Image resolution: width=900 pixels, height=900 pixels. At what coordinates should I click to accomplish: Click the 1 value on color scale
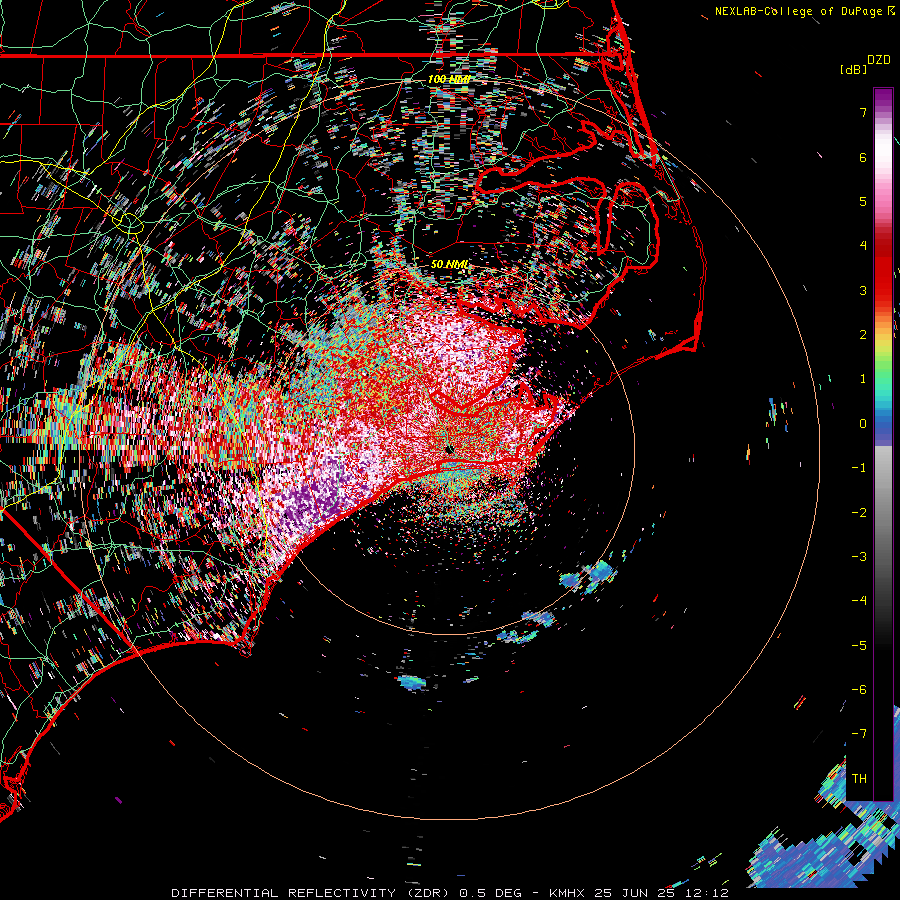pyautogui.click(x=863, y=379)
